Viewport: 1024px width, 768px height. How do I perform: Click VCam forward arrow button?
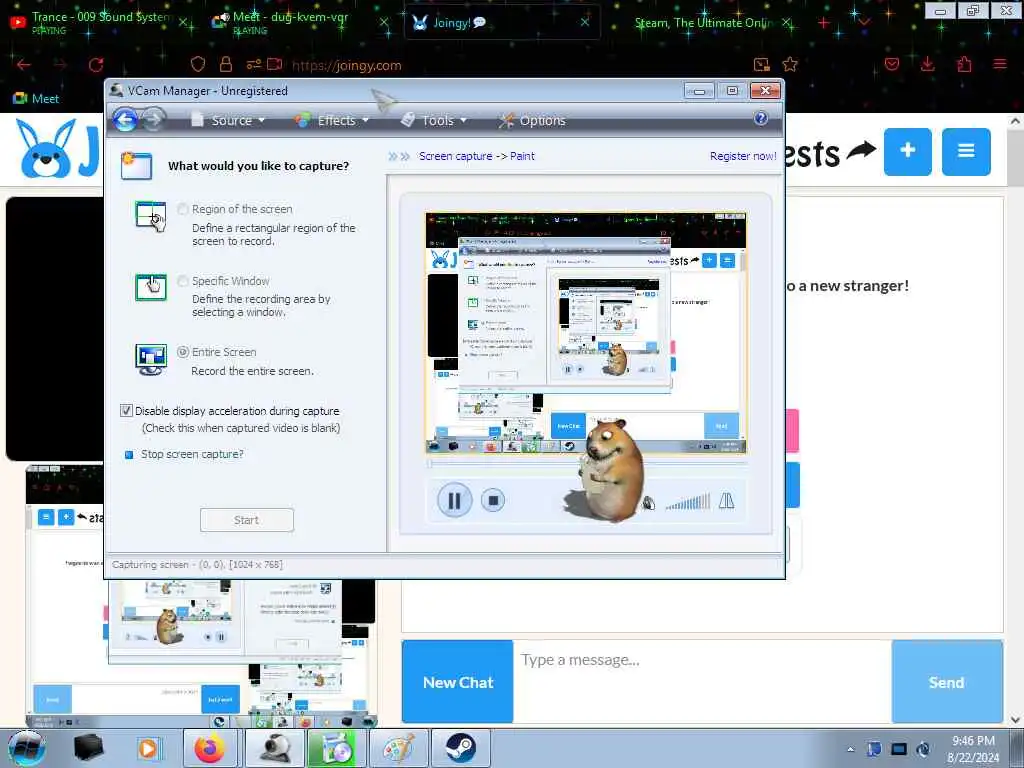click(153, 120)
